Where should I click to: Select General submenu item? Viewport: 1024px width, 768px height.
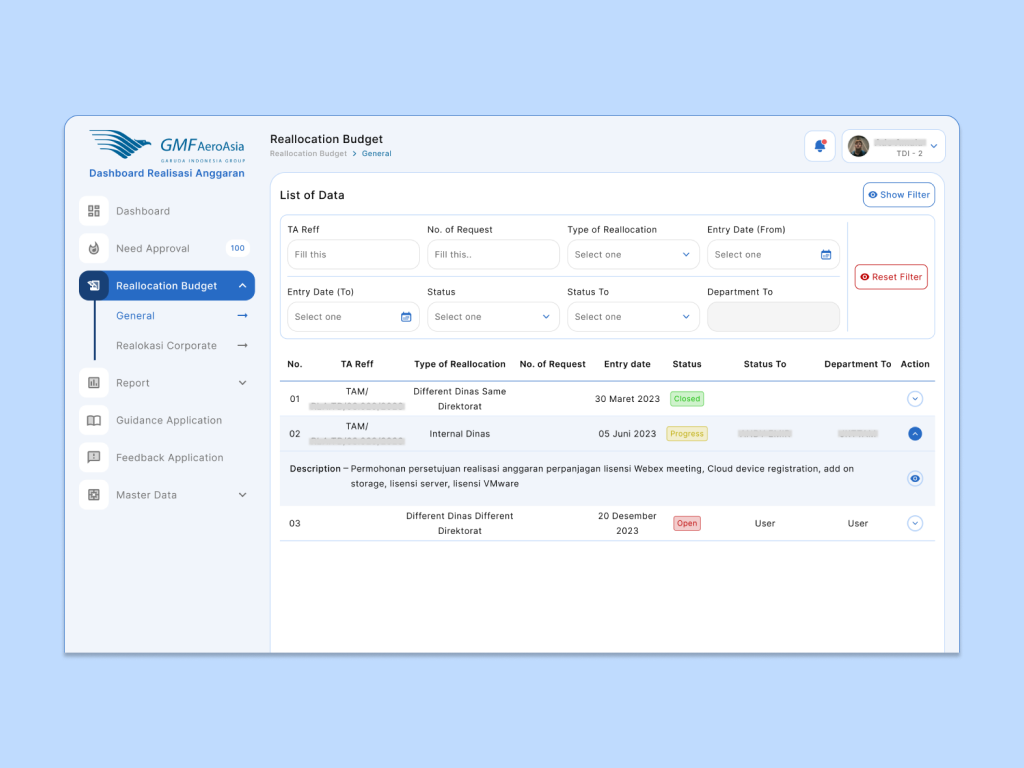[x=136, y=316]
